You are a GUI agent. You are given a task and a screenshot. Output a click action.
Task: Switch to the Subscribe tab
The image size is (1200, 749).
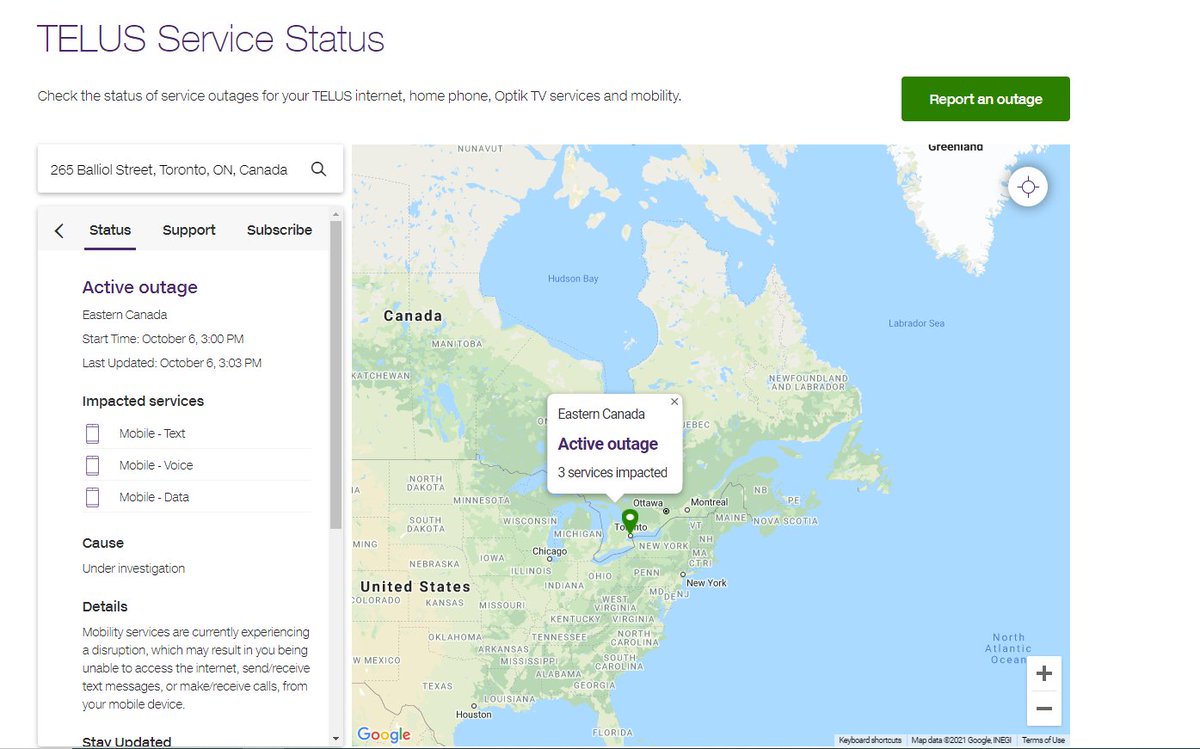point(279,230)
